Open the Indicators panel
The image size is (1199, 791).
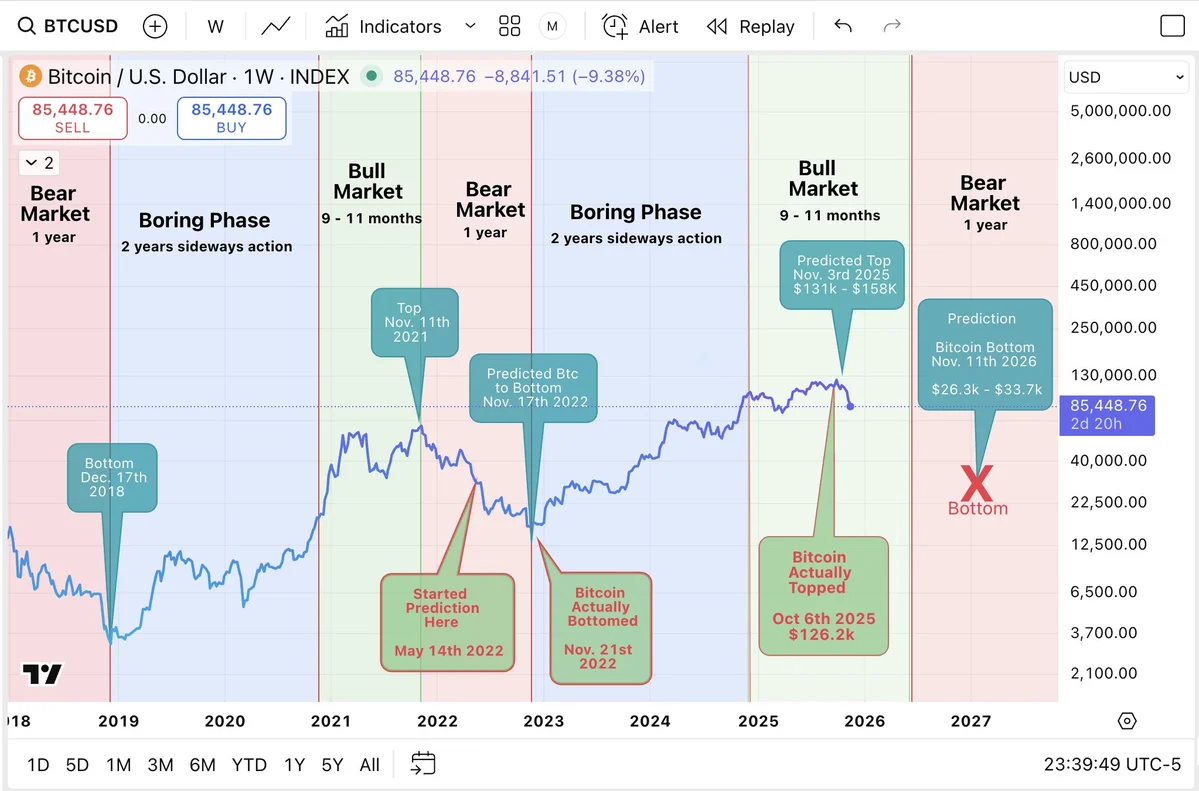(x=384, y=27)
